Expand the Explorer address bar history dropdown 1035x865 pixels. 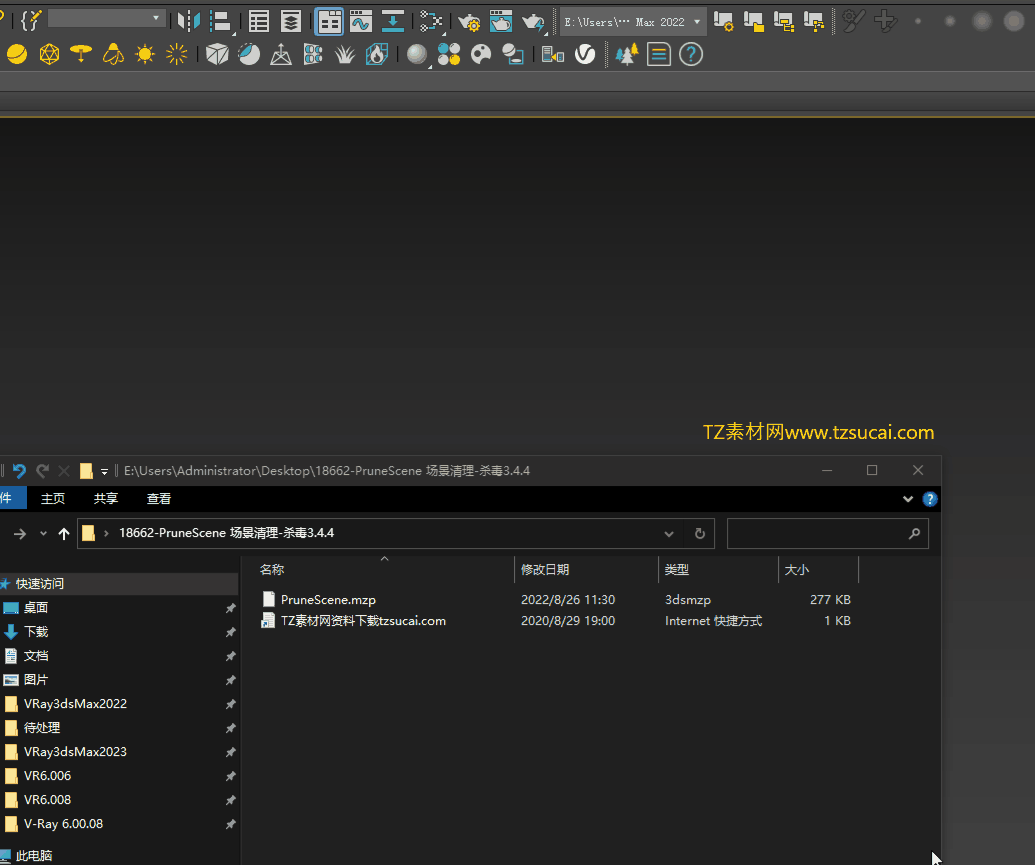[669, 534]
